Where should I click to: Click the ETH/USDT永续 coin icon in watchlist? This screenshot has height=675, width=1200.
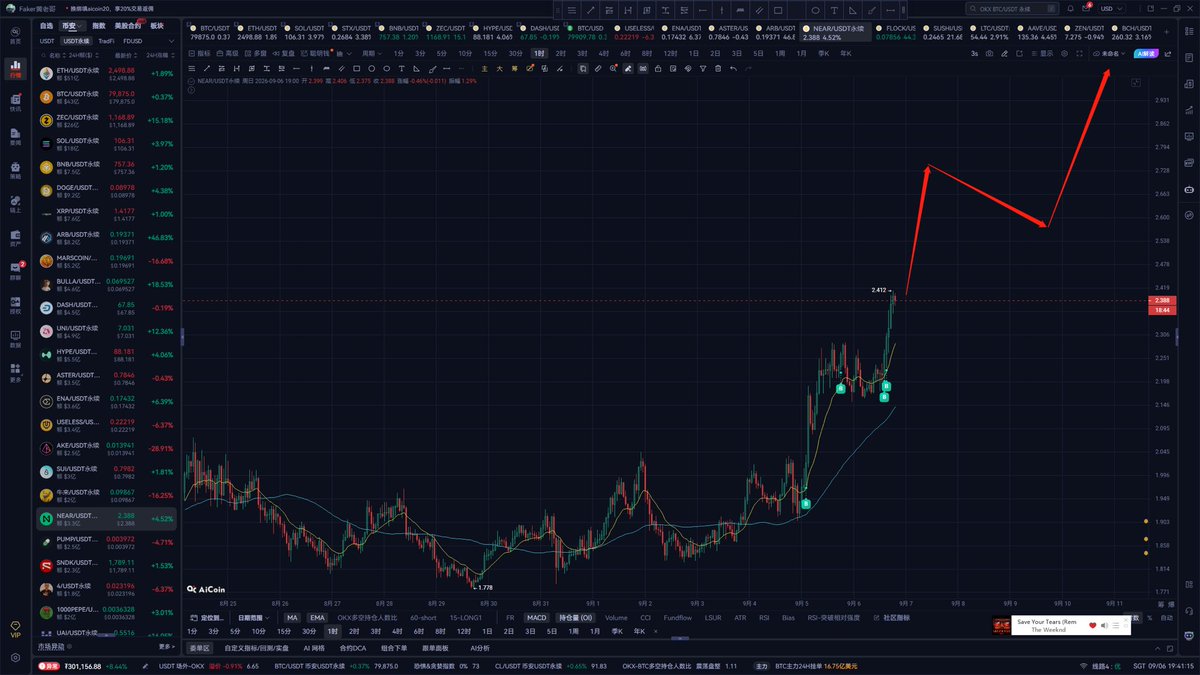46,73
